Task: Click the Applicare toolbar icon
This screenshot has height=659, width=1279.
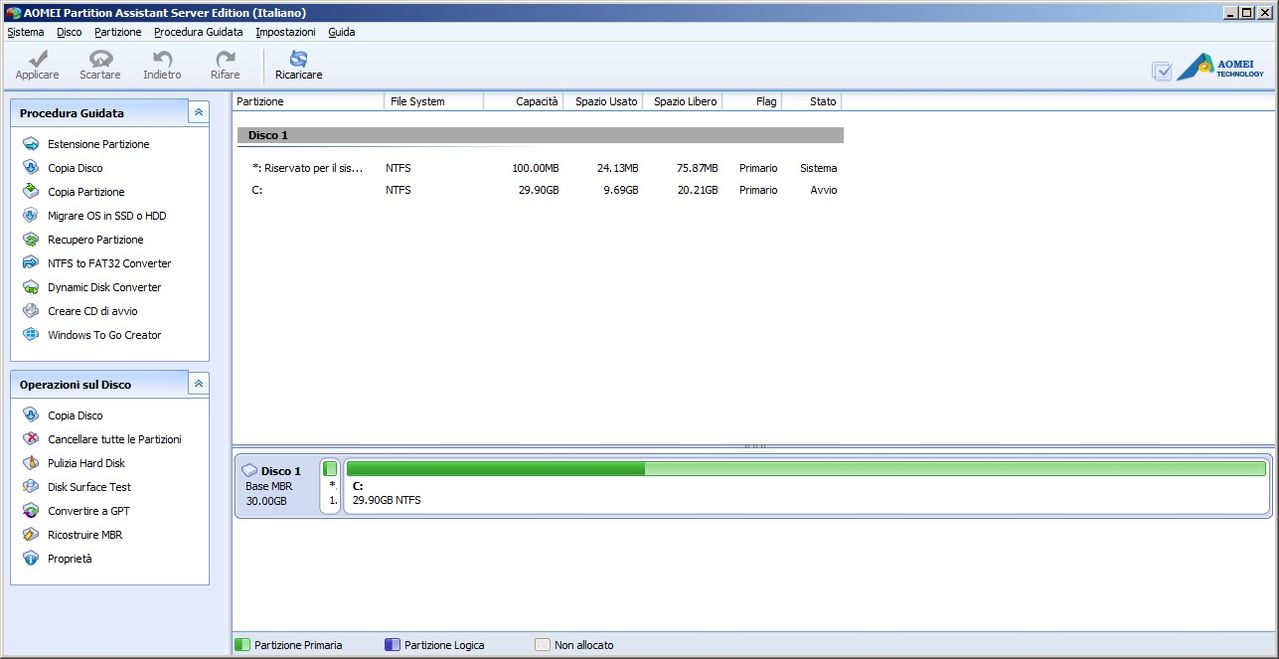Action: click(37, 59)
